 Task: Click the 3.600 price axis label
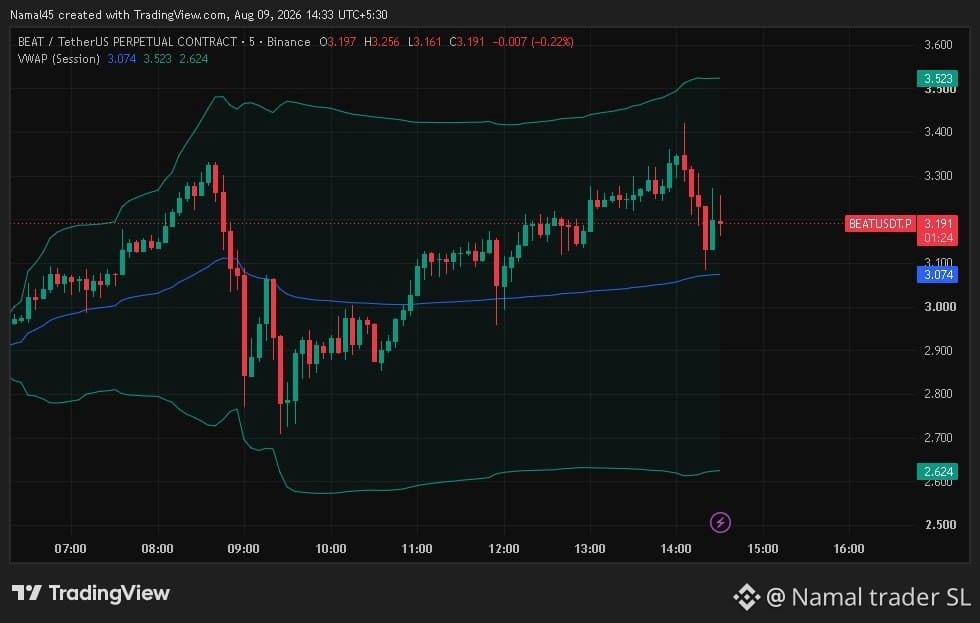(938, 44)
